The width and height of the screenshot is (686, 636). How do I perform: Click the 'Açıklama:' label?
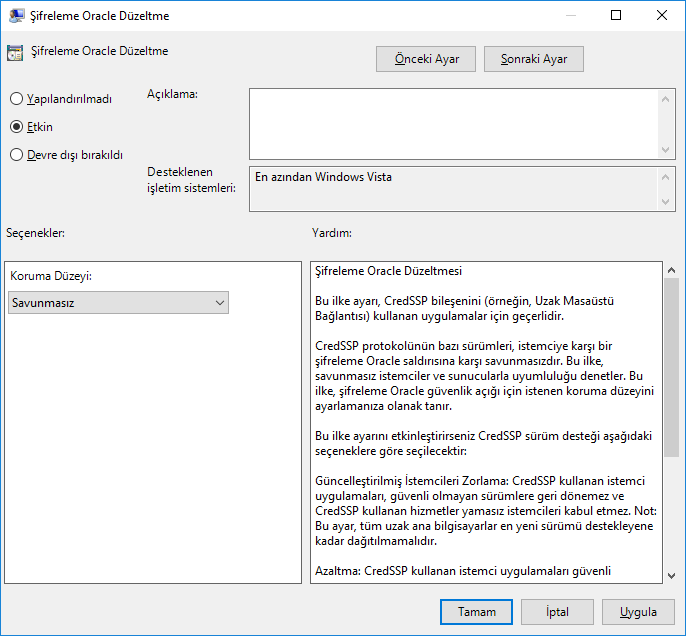172,94
